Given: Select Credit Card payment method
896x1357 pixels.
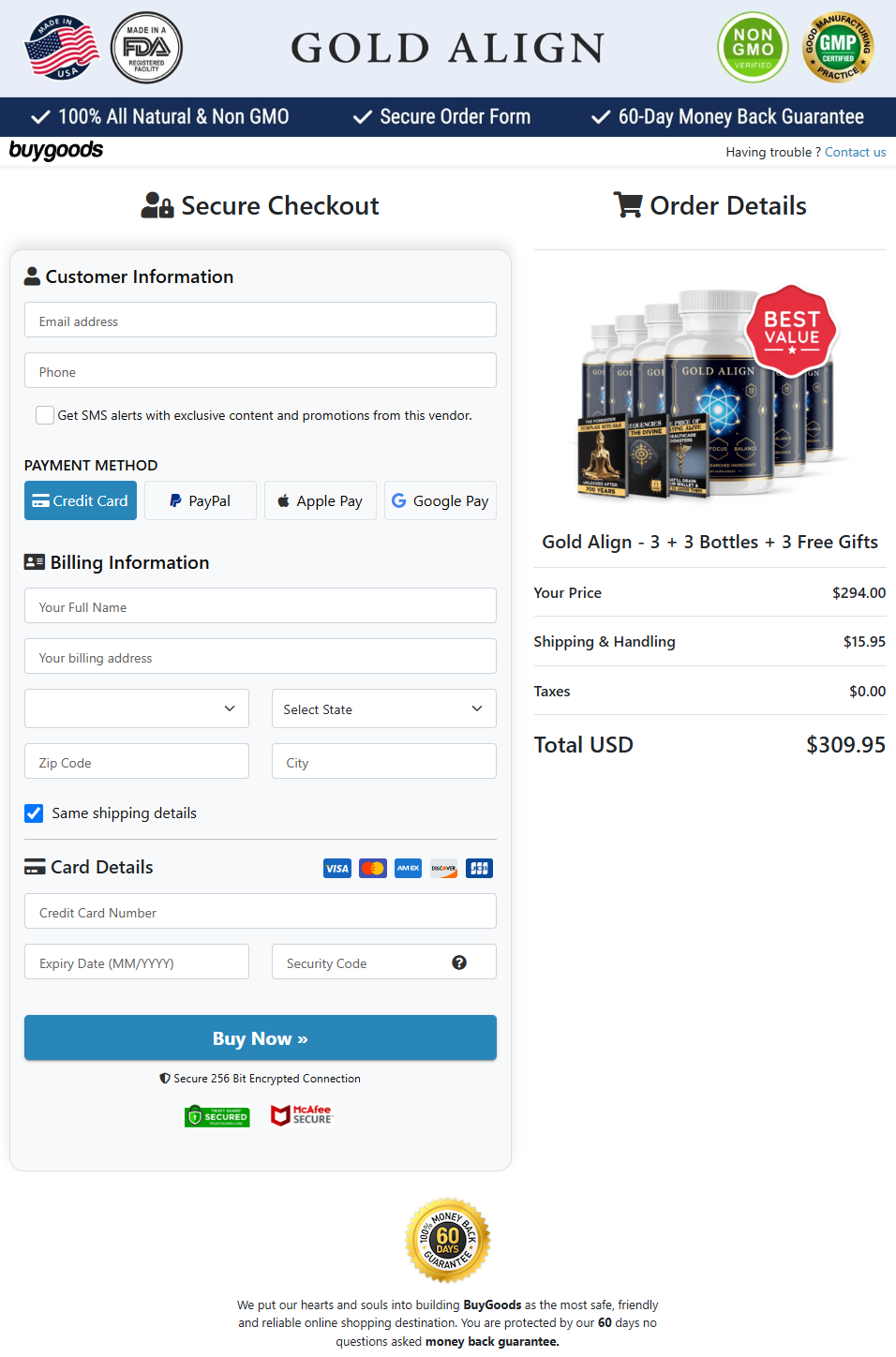Looking at the screenshot, I should coord(81,500).
